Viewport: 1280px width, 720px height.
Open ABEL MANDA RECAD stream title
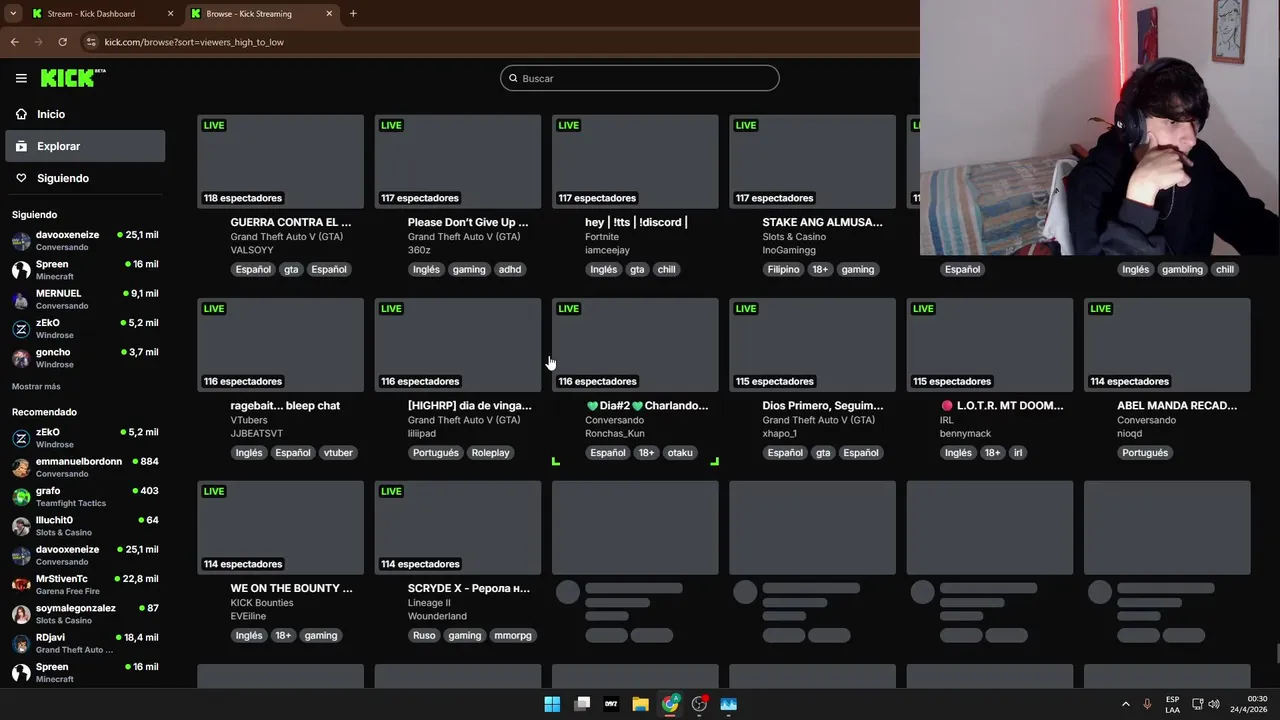pos(1177,405)
